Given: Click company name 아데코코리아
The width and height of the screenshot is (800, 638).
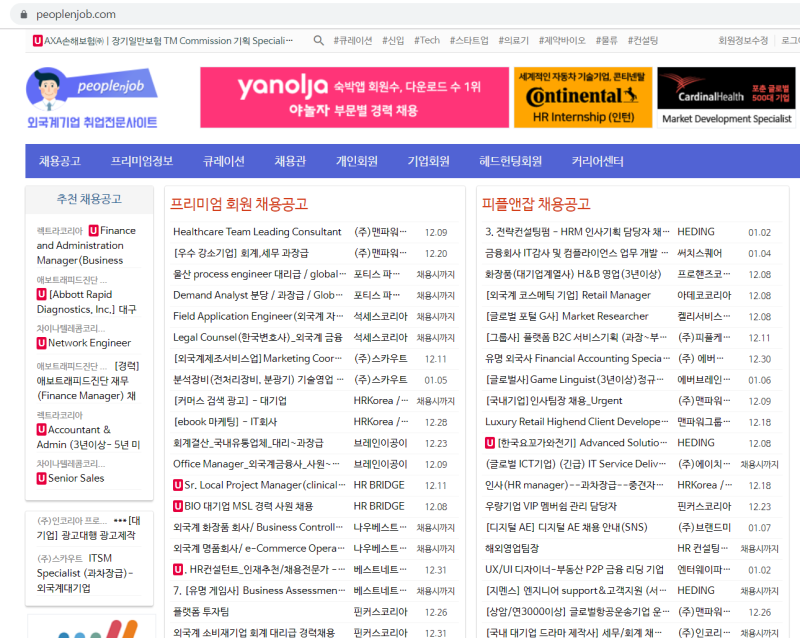Looking at the screenshot, I should (704, 295).
